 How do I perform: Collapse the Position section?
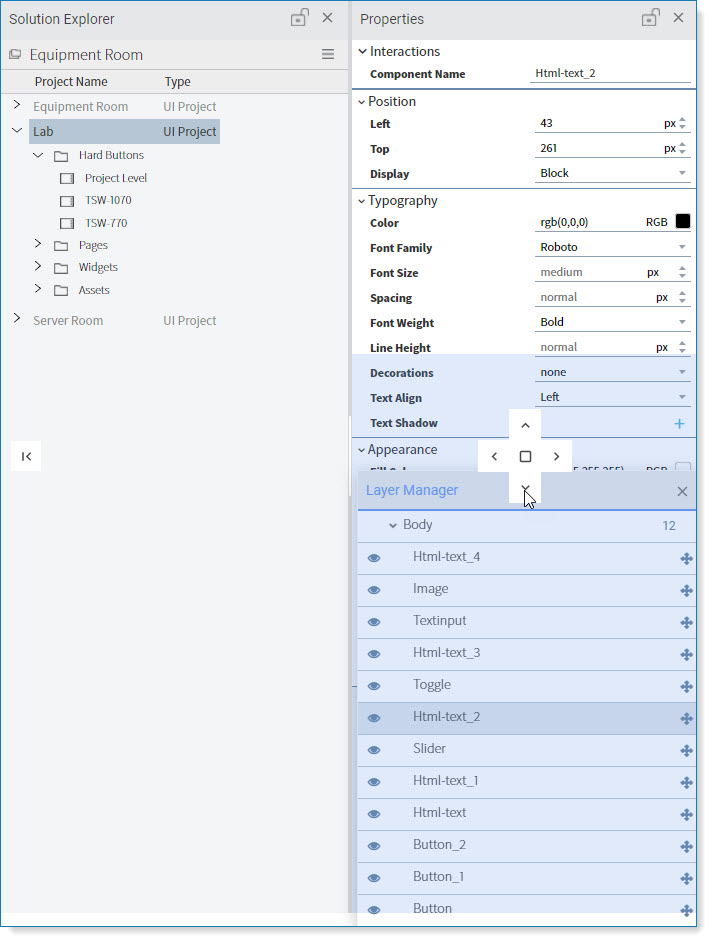(362, 102)
